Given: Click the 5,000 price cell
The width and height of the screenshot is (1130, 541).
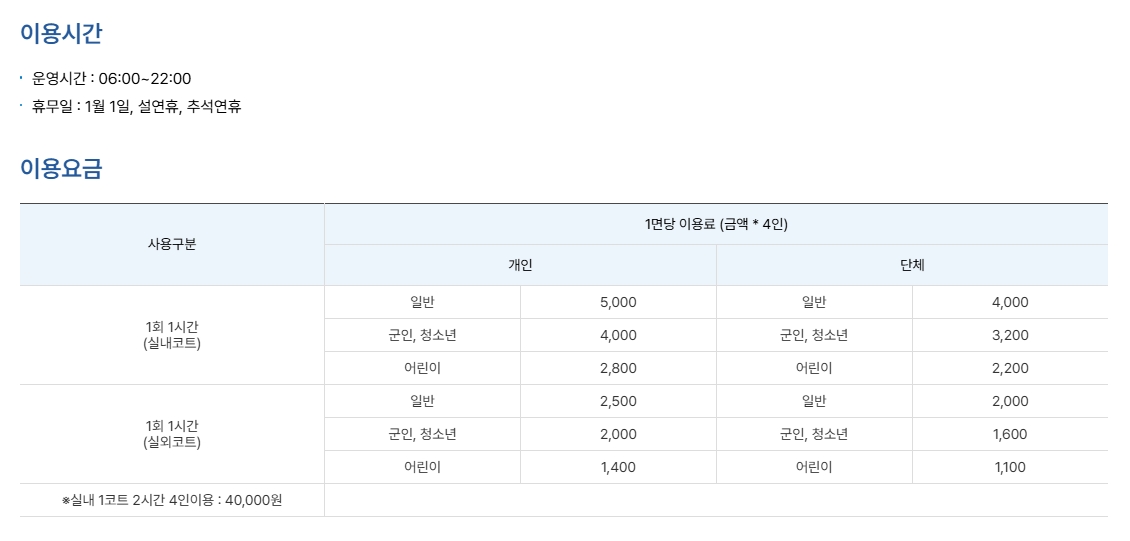Looking at the screenshot, I should click(x=618, y=302).
